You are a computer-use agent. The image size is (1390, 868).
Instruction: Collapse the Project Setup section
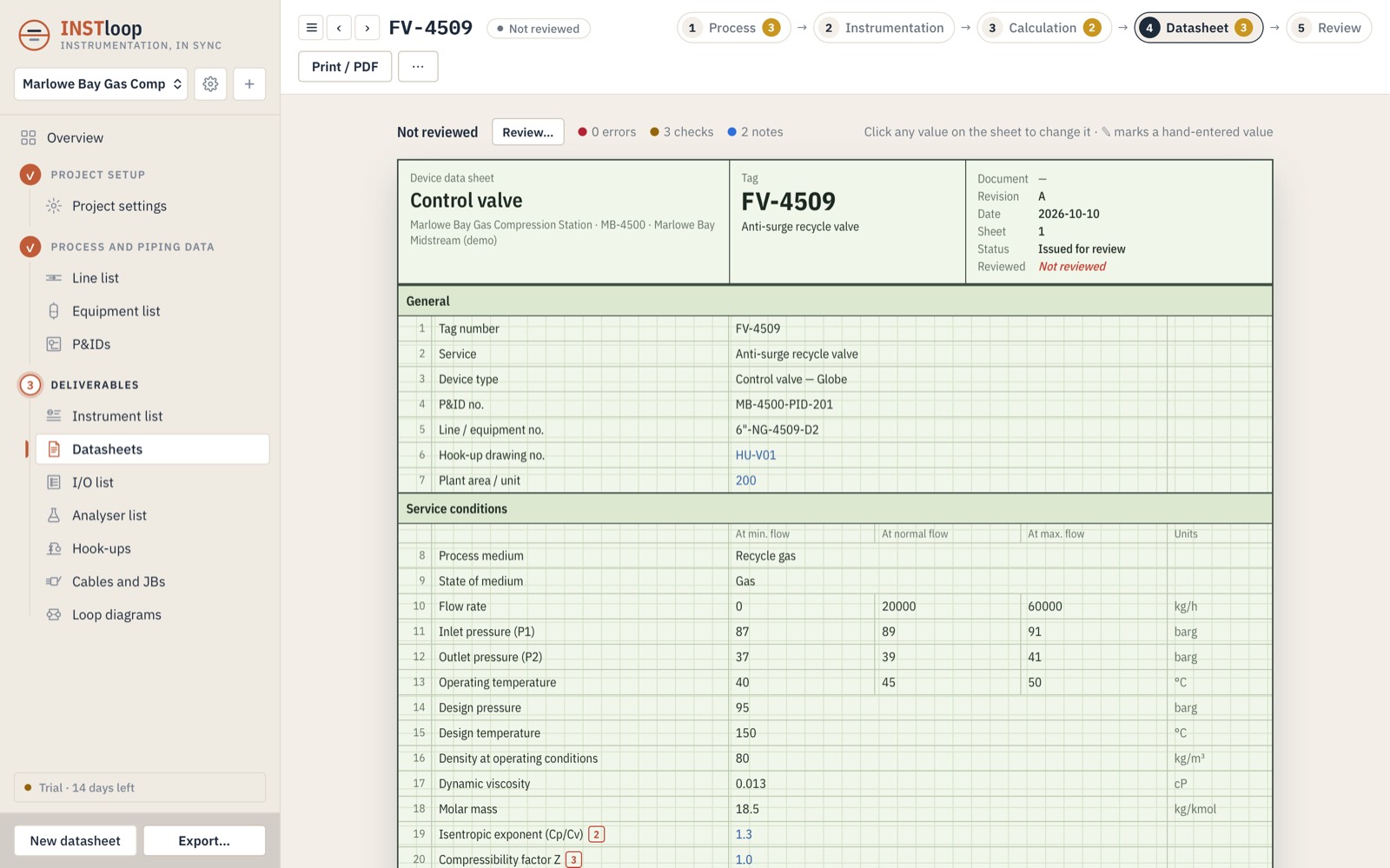click(97, 175)
